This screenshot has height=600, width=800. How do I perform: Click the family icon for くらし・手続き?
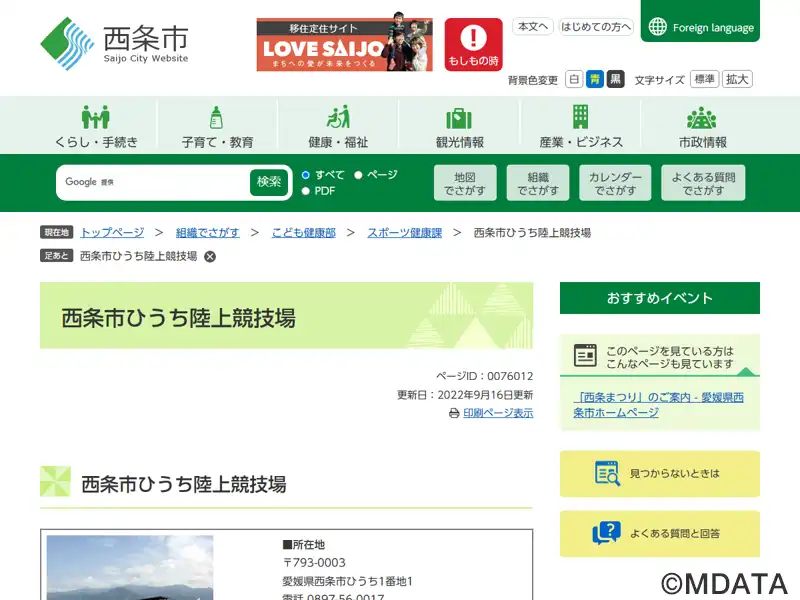[96, 117]
